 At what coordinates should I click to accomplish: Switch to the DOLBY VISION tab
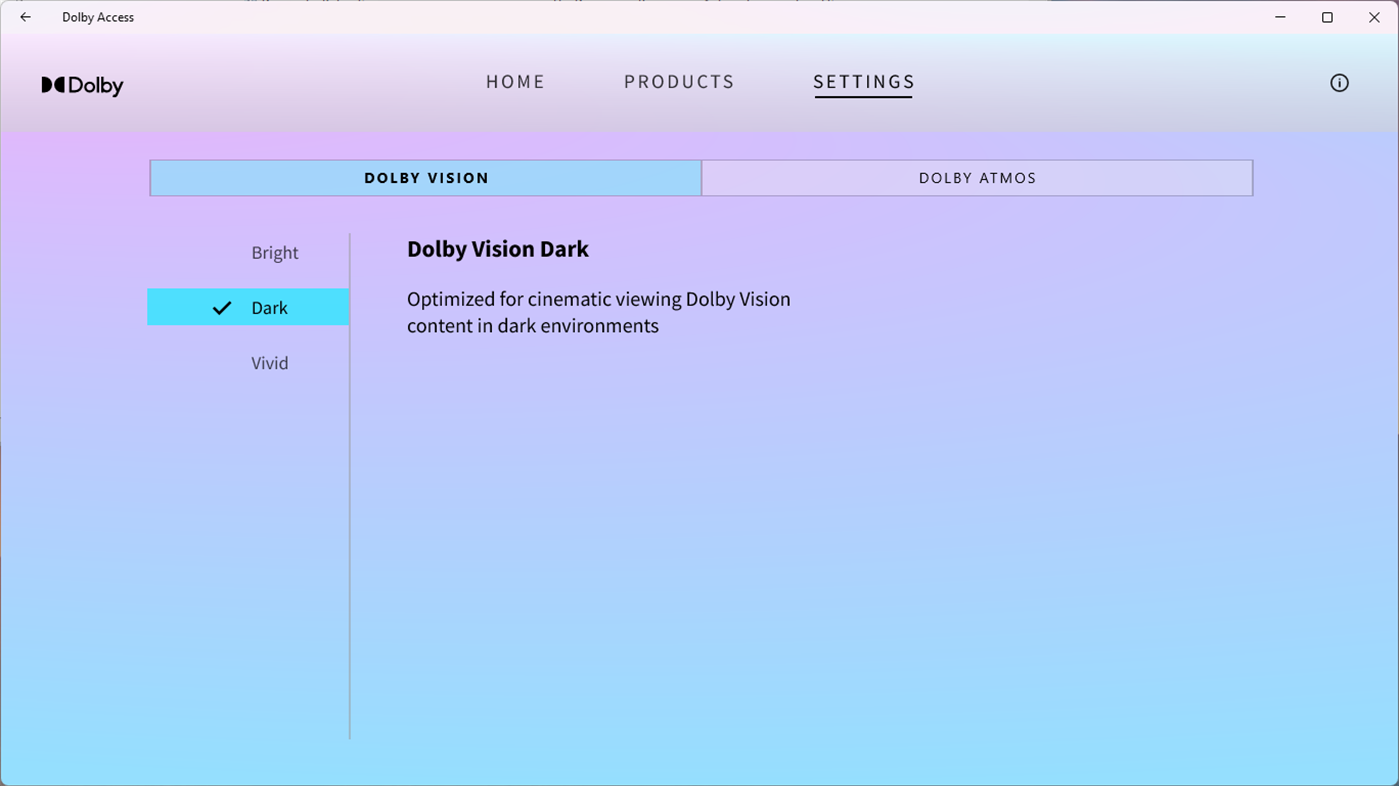click(426, 177)
